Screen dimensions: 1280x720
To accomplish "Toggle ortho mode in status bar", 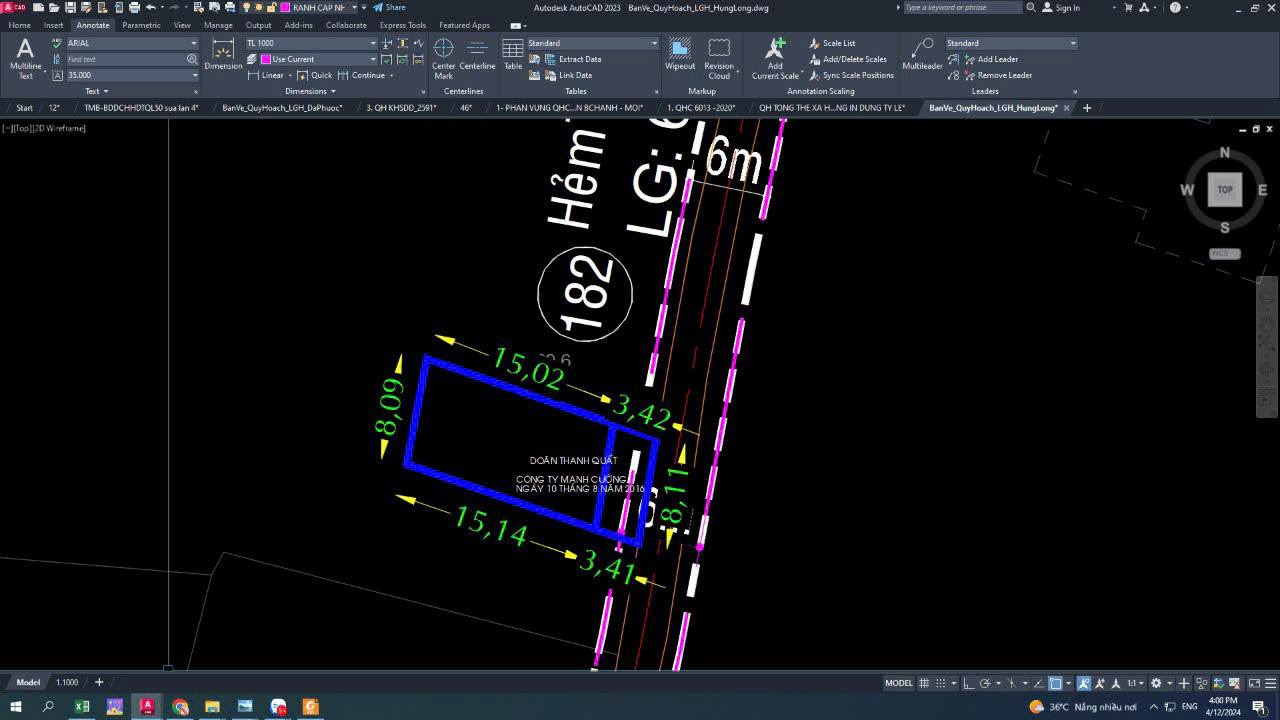I will click(x=967, y=683).
